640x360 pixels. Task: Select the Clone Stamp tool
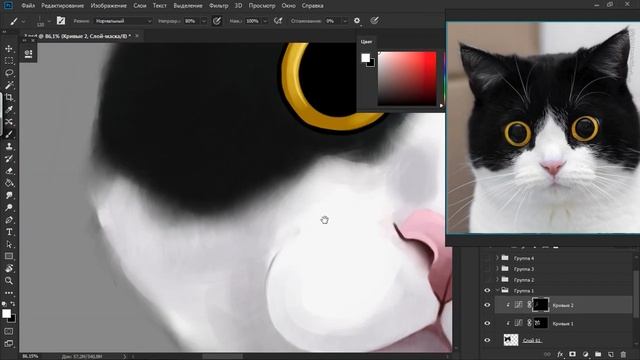[9, 146]
